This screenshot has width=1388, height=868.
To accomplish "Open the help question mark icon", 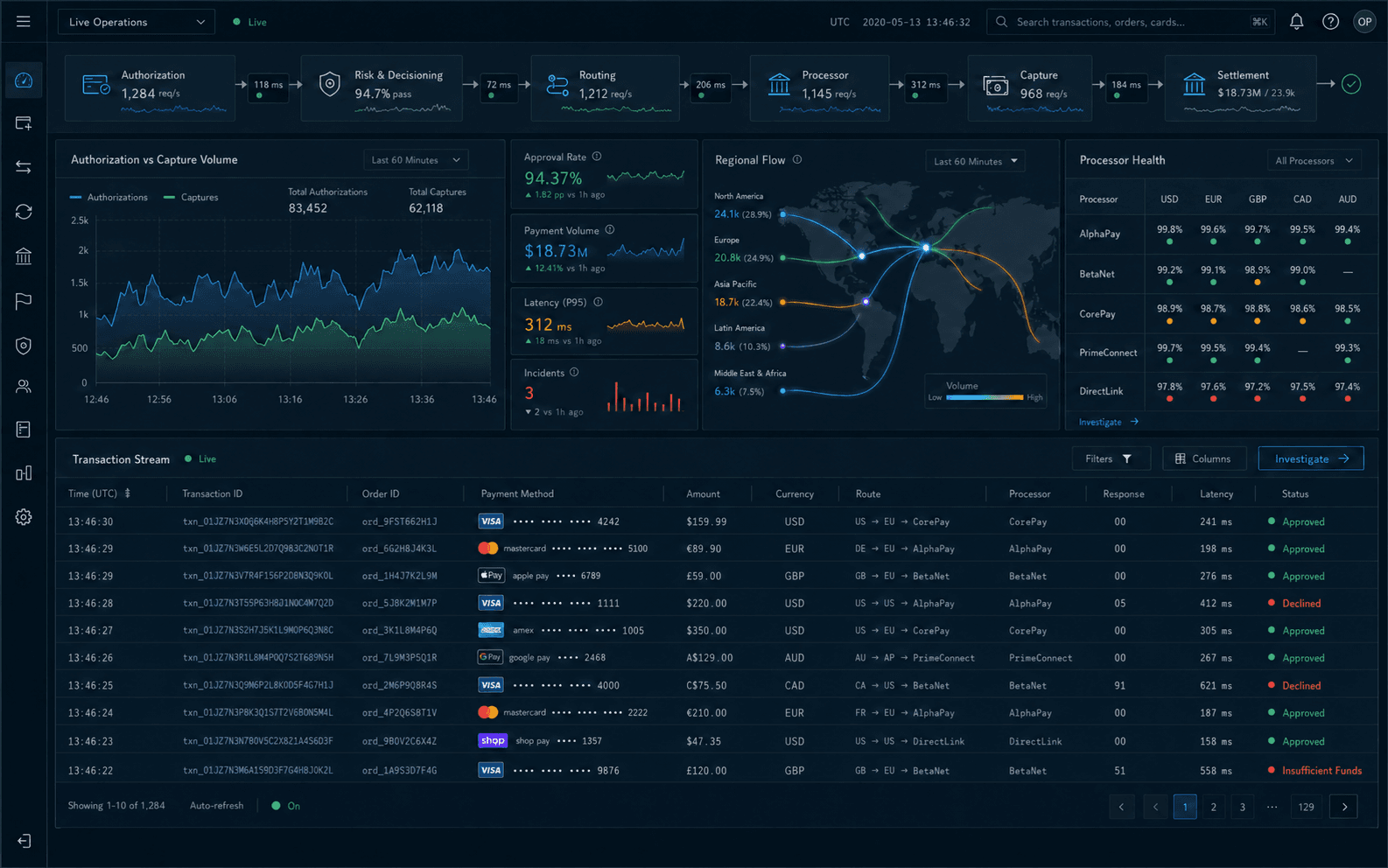I will click(x=1330, y=22).
